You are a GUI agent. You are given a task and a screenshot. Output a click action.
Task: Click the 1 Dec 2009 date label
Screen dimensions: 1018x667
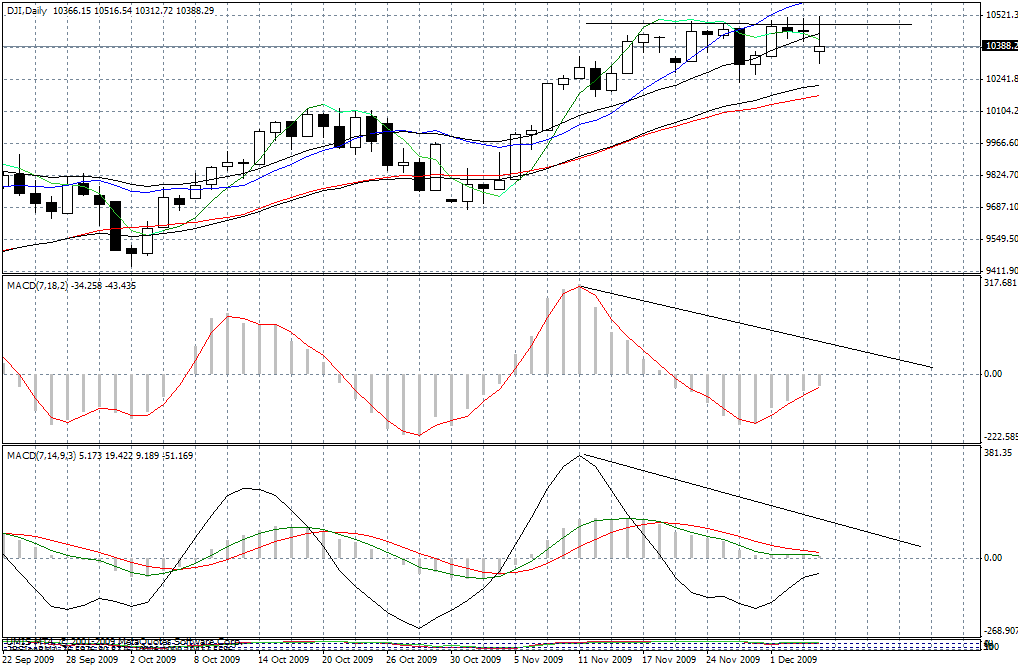pos(794,660)
